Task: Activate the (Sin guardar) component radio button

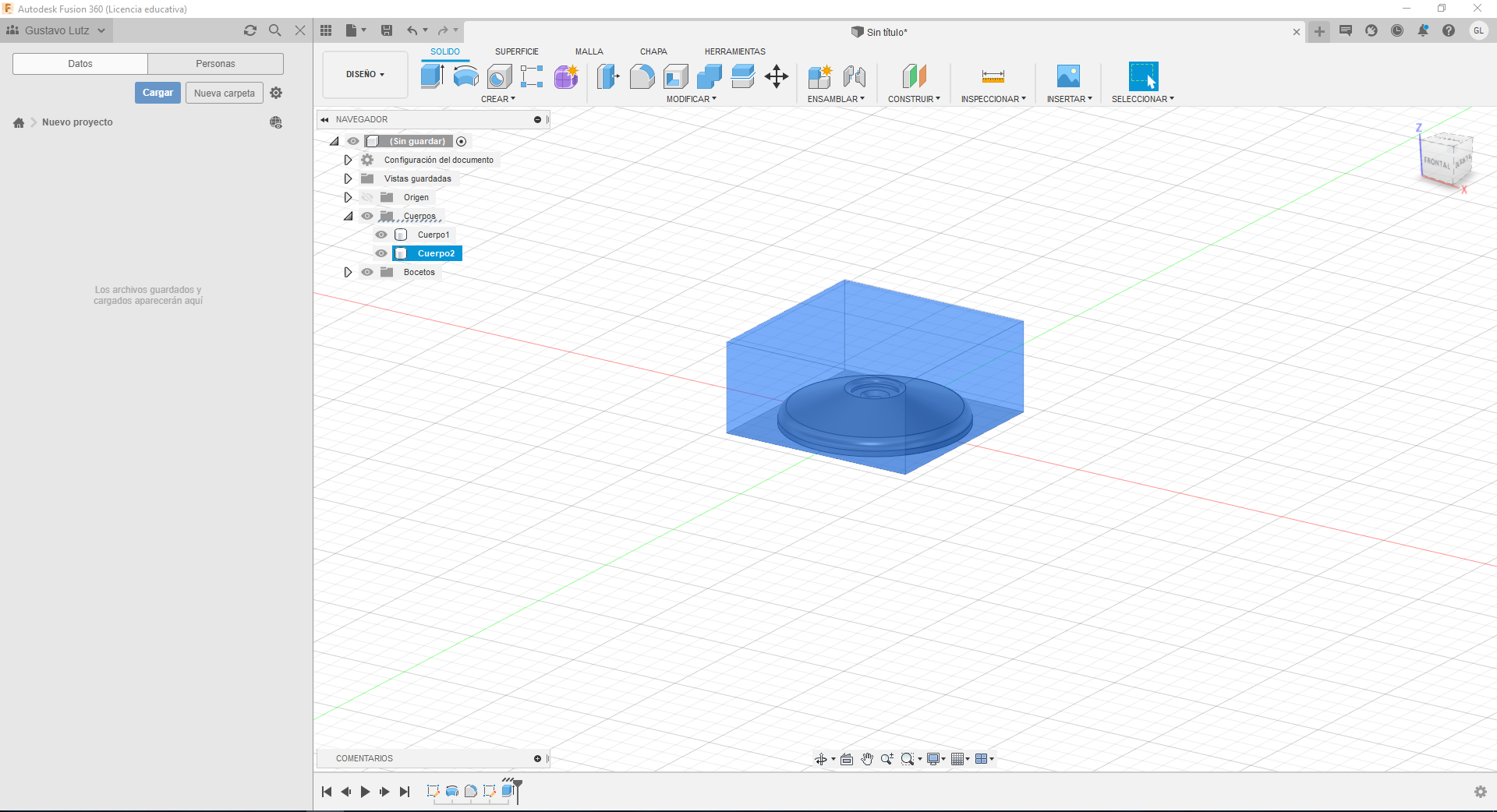Action: (x=462, y=141)
